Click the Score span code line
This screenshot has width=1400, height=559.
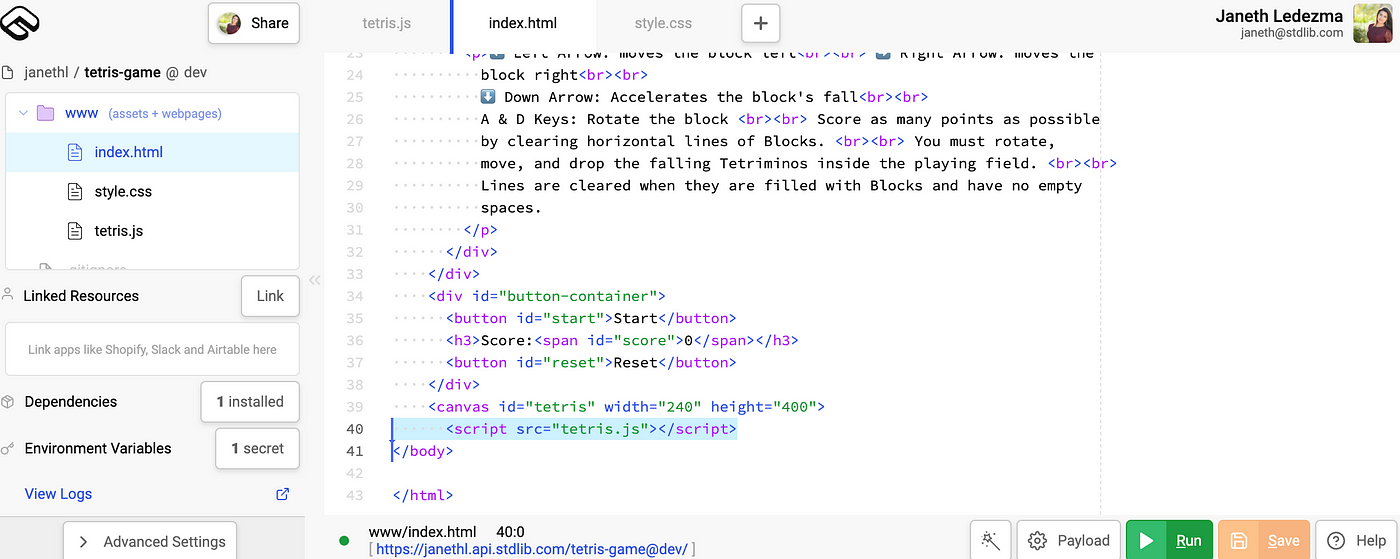[x=622, y=341]
